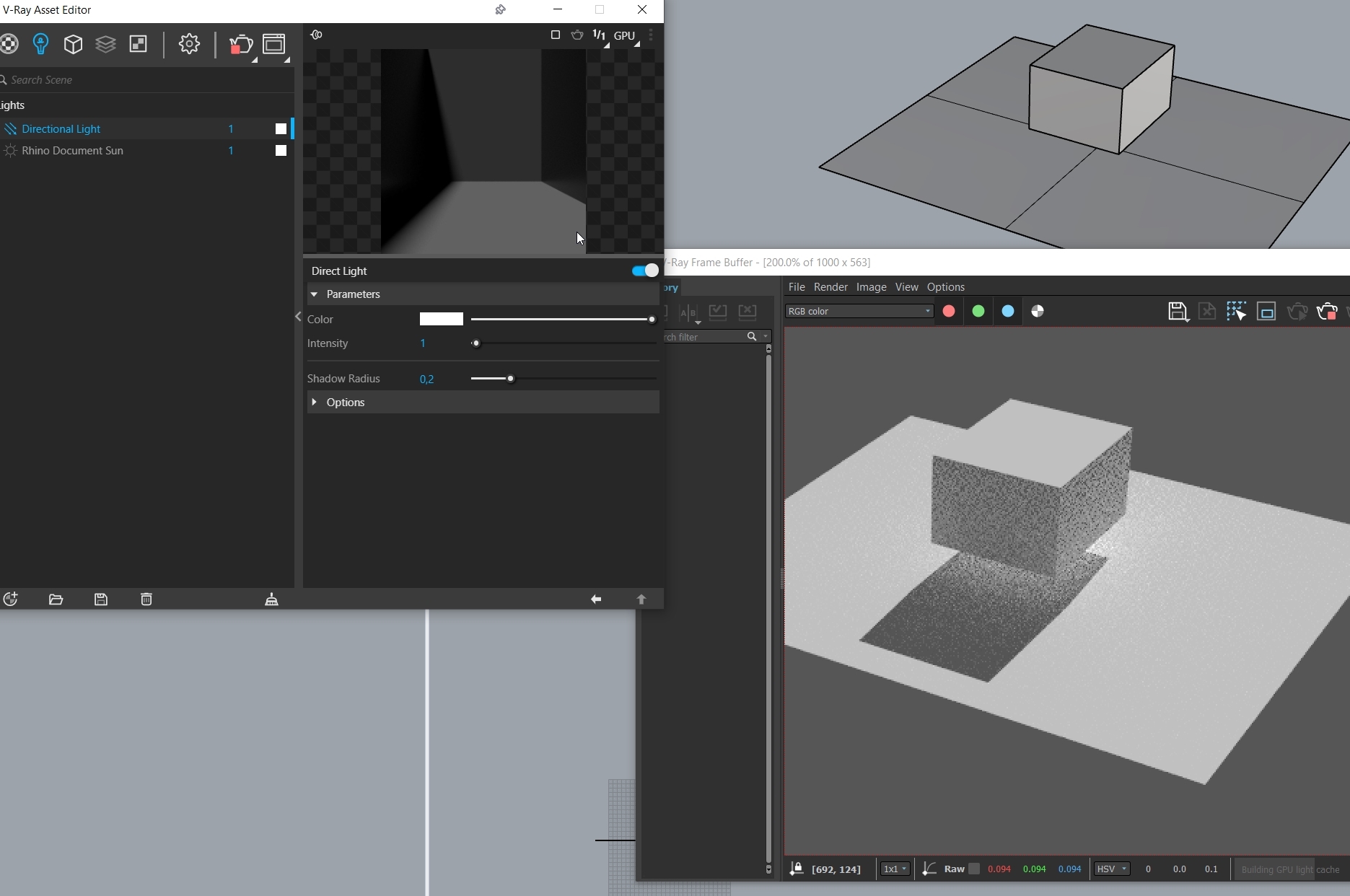Toggle the red channel button
The width and height of the screenshot is (1350, 896).
[x=949, y=312]
